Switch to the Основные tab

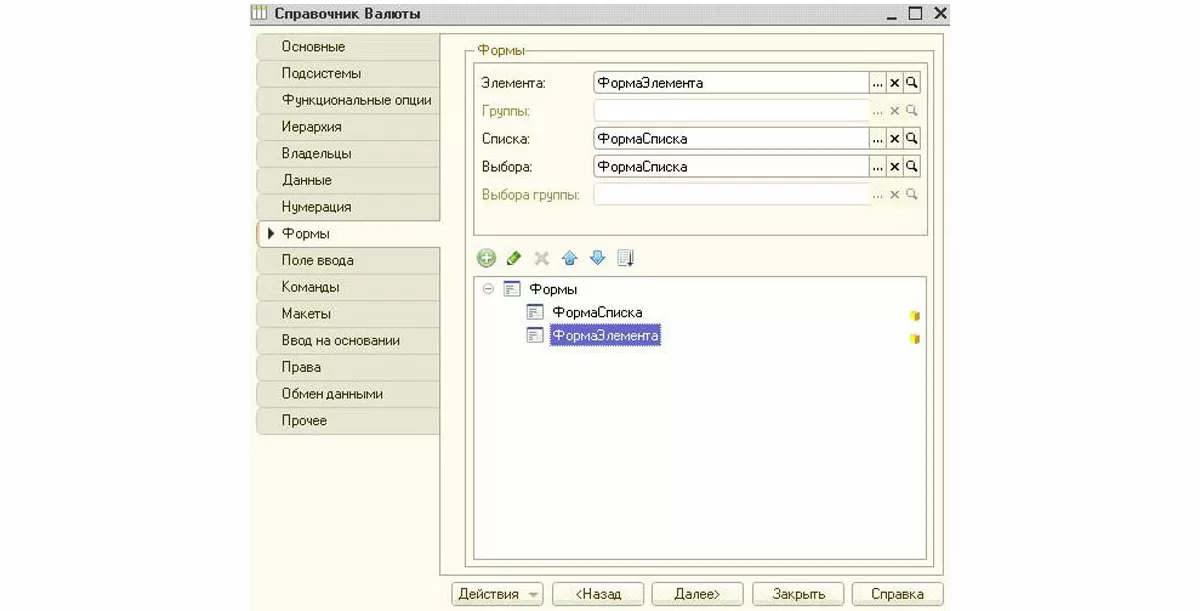pos(348,47)
